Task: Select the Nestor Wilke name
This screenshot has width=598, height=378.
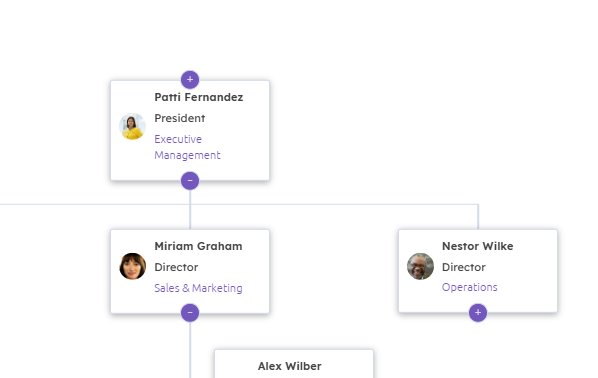Action: (x=477, y=246)
